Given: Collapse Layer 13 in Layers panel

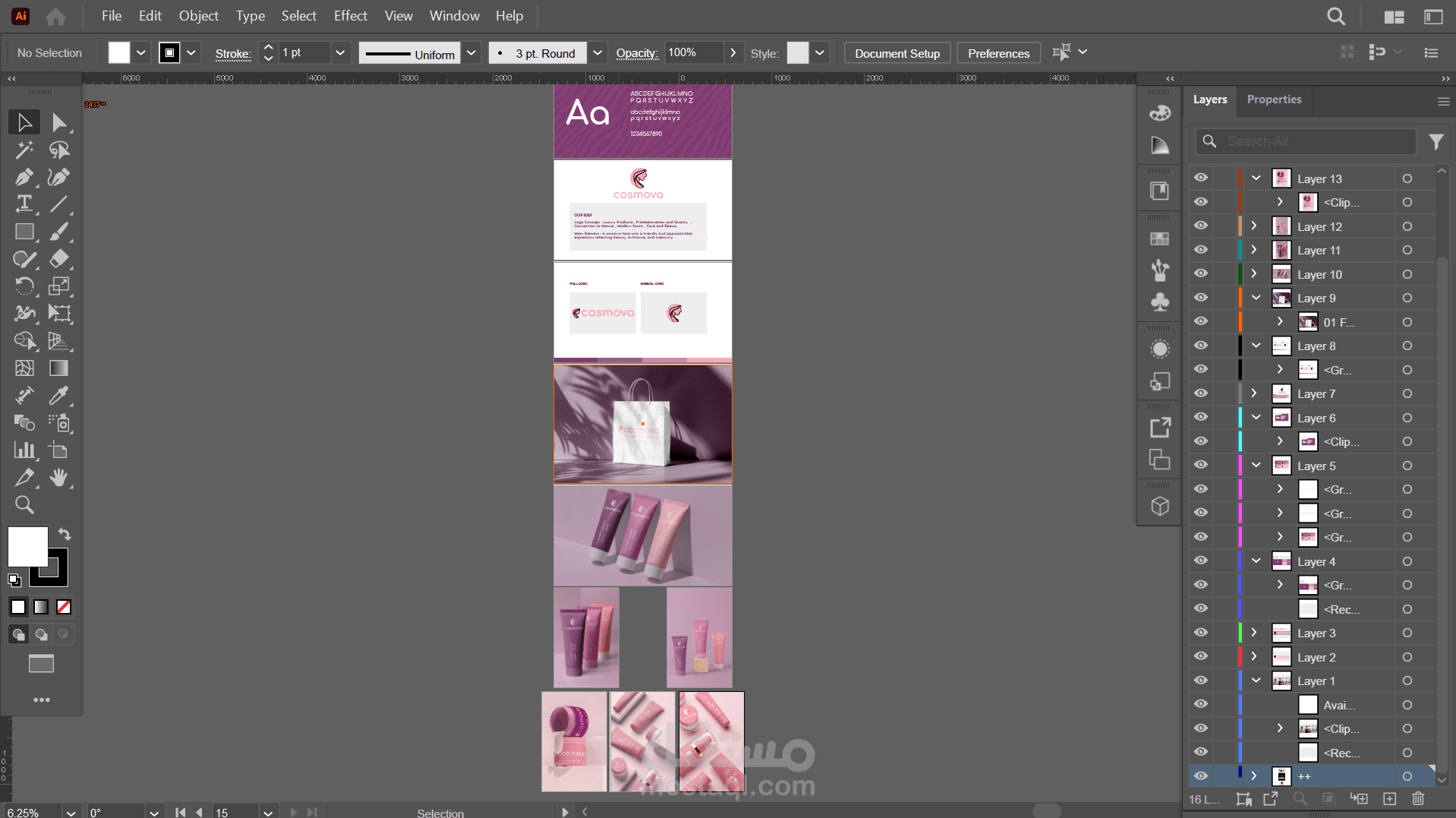Looking at the screenshot, I should (x=1256, y=178).
